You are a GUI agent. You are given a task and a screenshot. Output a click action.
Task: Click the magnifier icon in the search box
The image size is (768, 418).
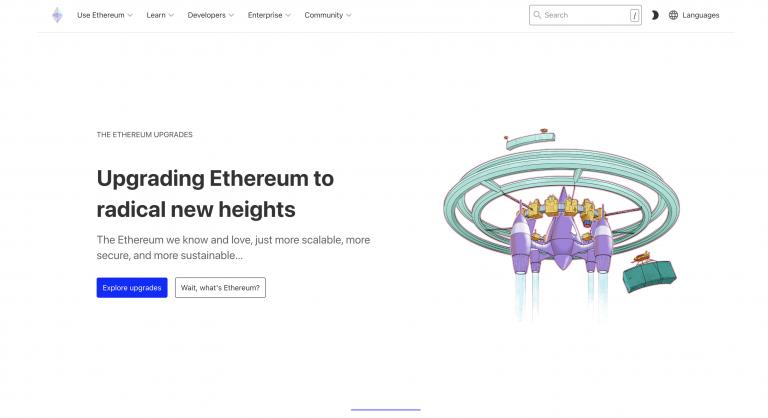point(537,15)
